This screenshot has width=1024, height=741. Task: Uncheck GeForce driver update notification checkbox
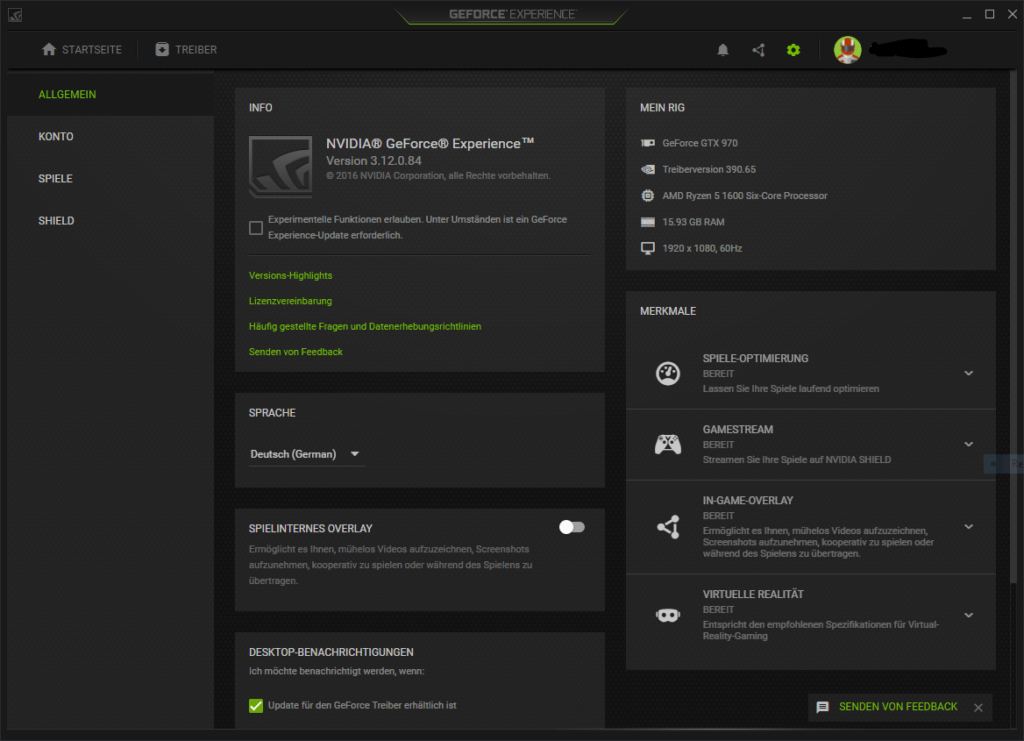pos(256,705)
